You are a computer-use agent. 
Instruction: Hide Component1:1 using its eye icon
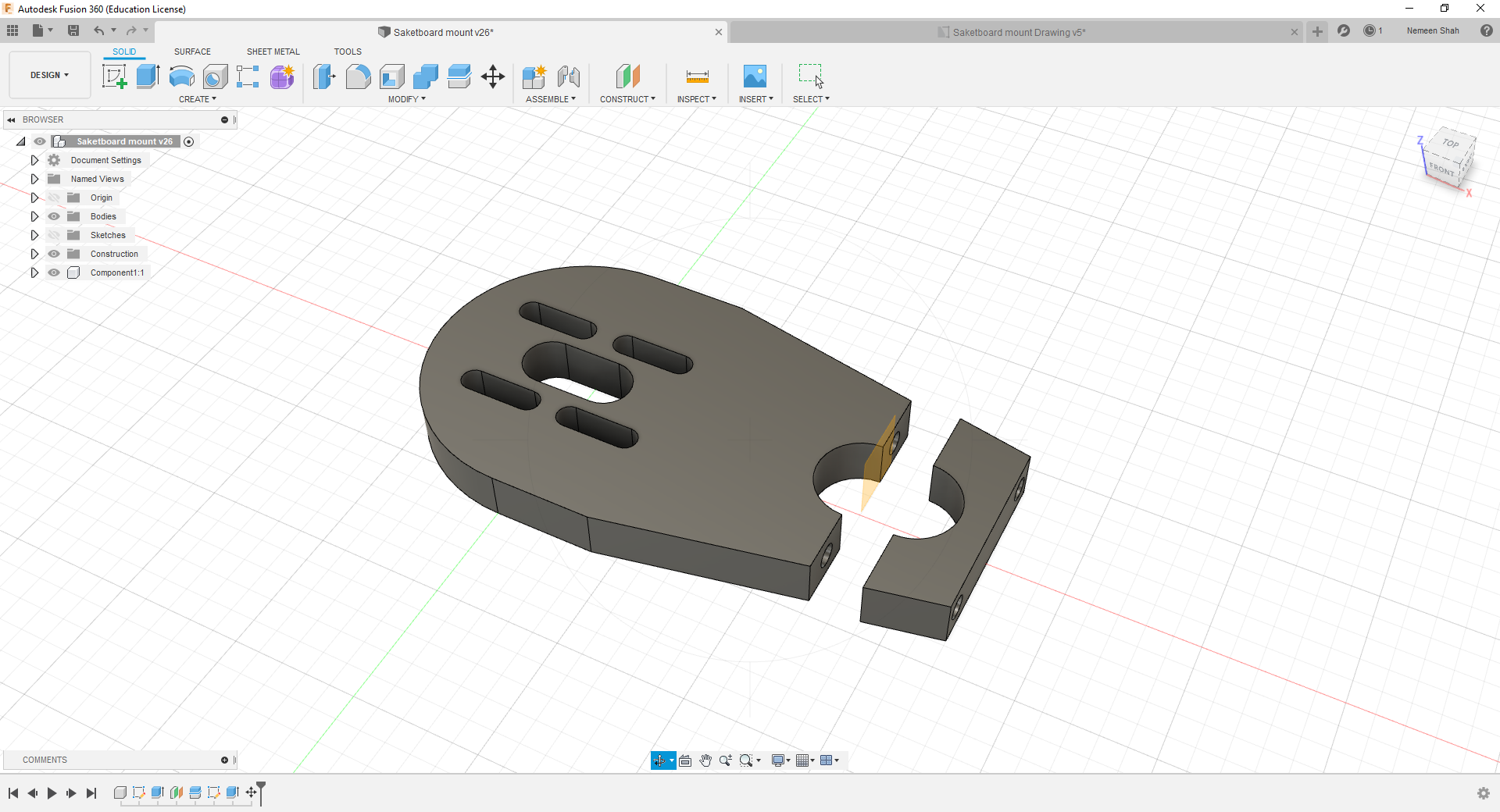[54, 272]
